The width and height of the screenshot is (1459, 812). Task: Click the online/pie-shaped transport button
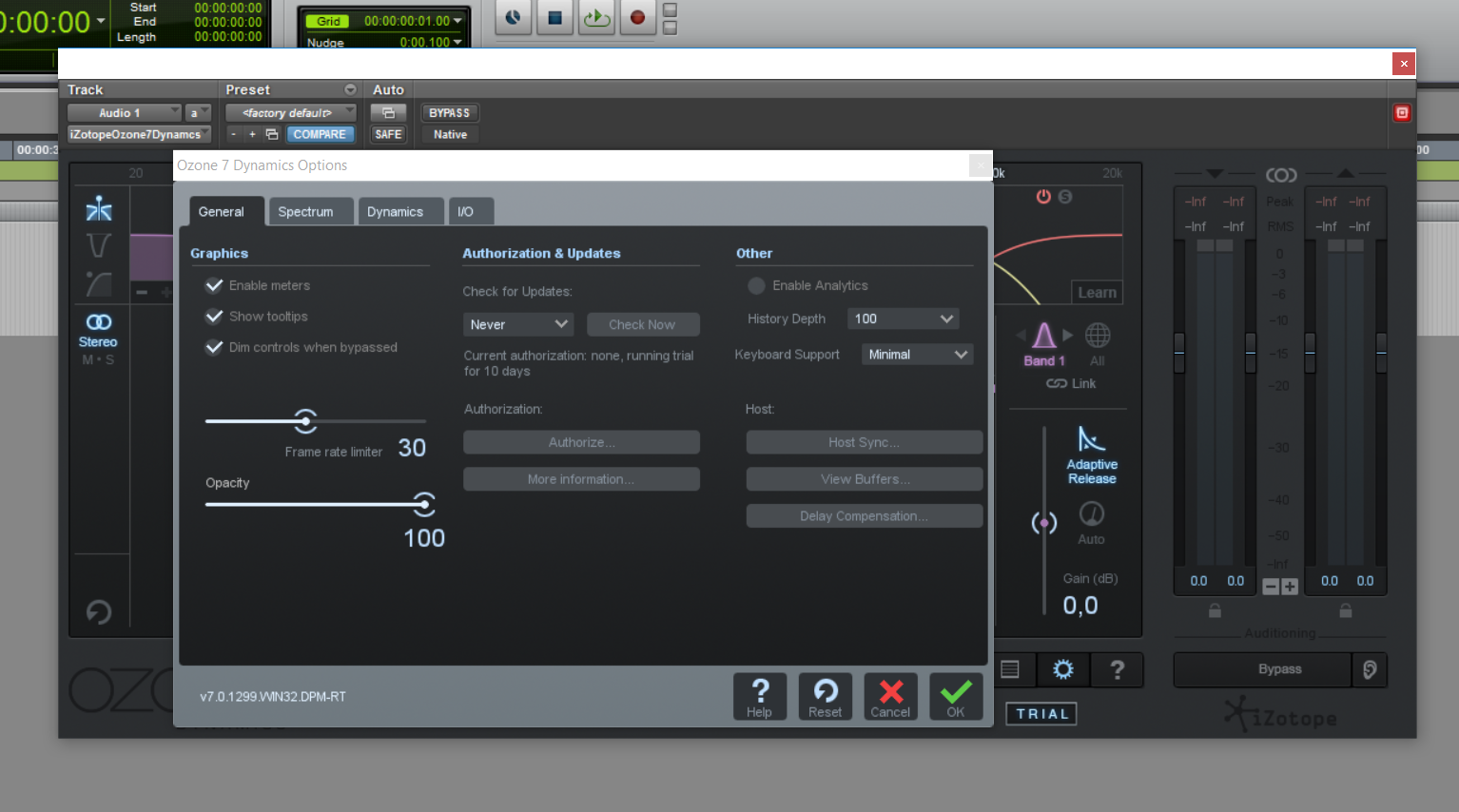pos(513,17)
